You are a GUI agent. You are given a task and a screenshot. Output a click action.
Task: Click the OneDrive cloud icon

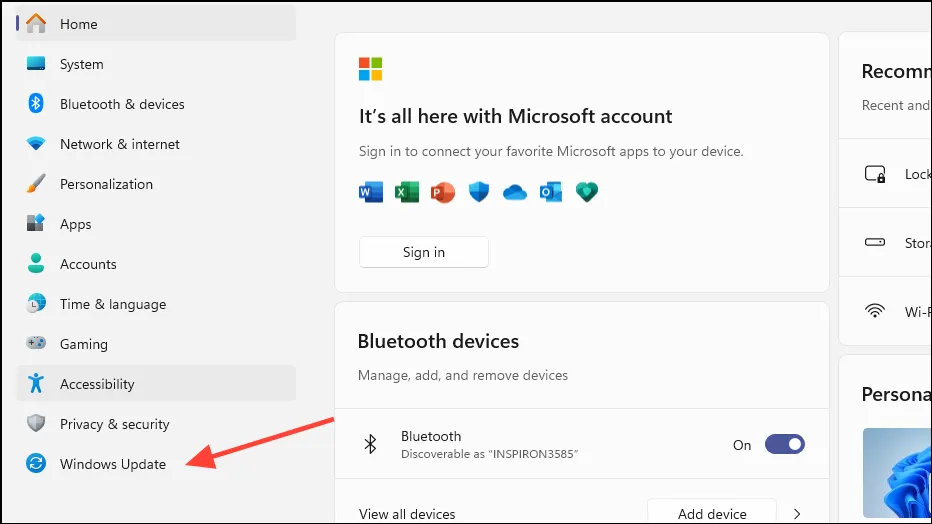515,192
